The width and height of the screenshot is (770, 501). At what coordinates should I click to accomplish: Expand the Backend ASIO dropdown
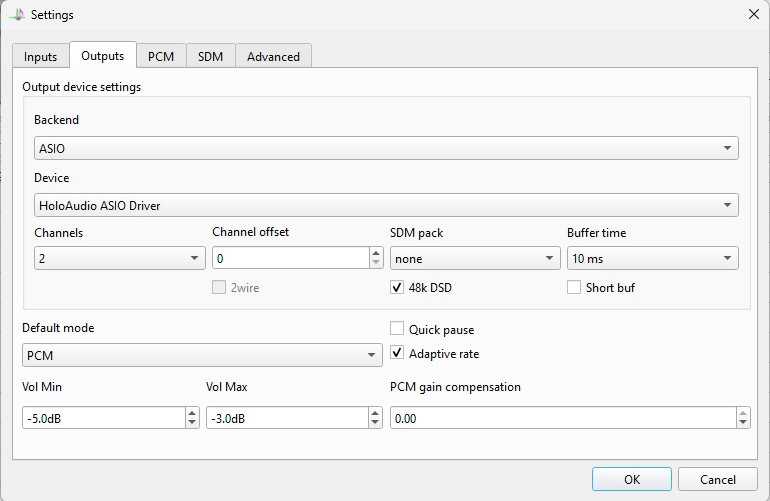386,148
